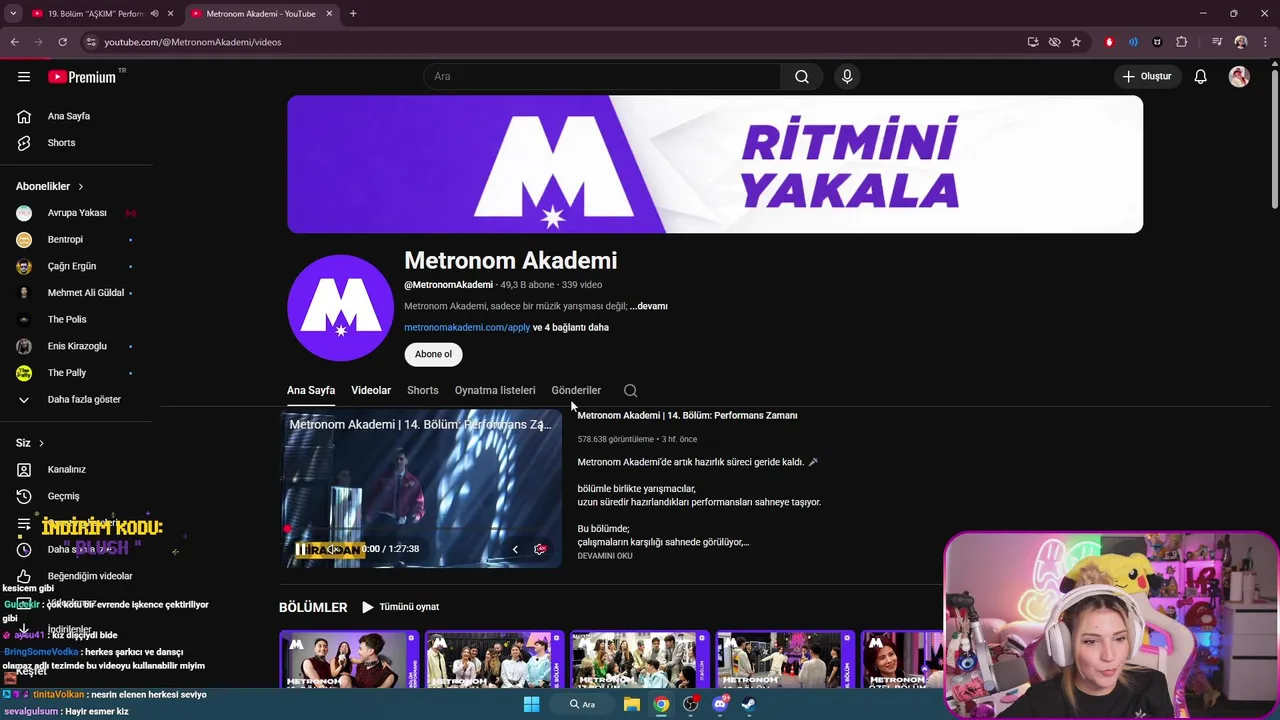Click the page vertical scrollbar thumb
Screen dimensions: 1280x720
1274,140
